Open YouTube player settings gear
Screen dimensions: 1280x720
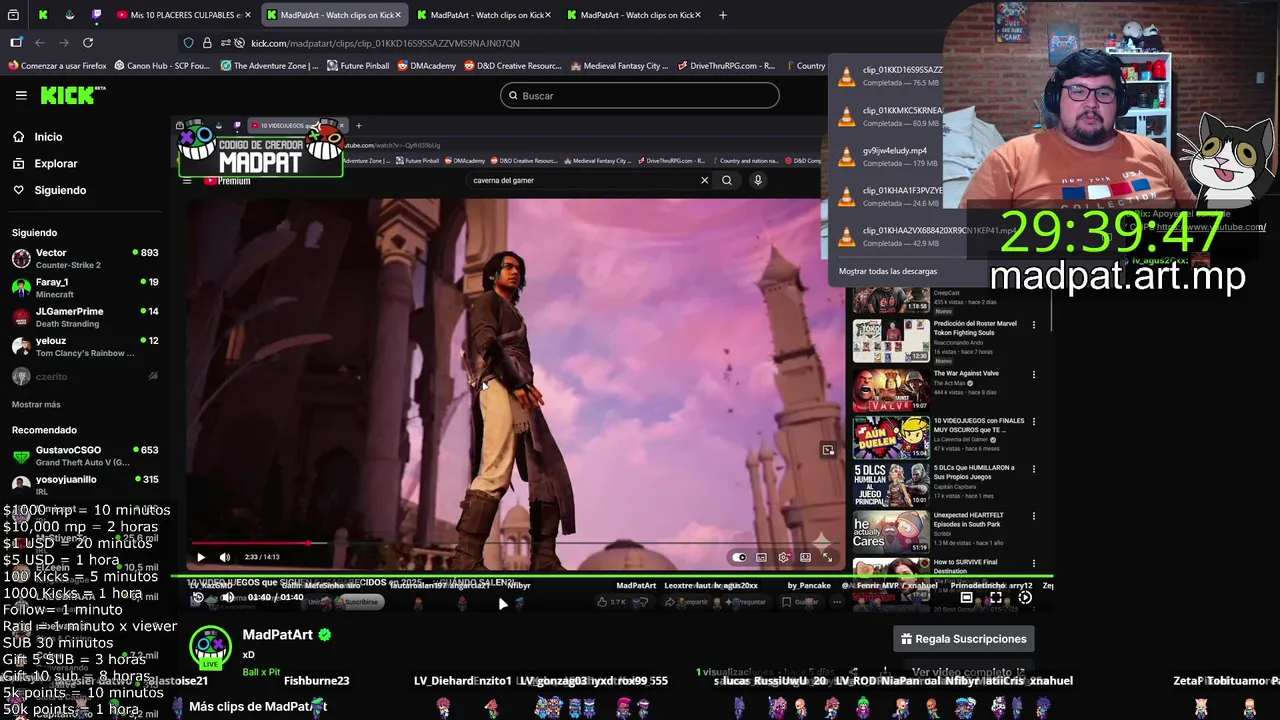(x=784, y=557)
